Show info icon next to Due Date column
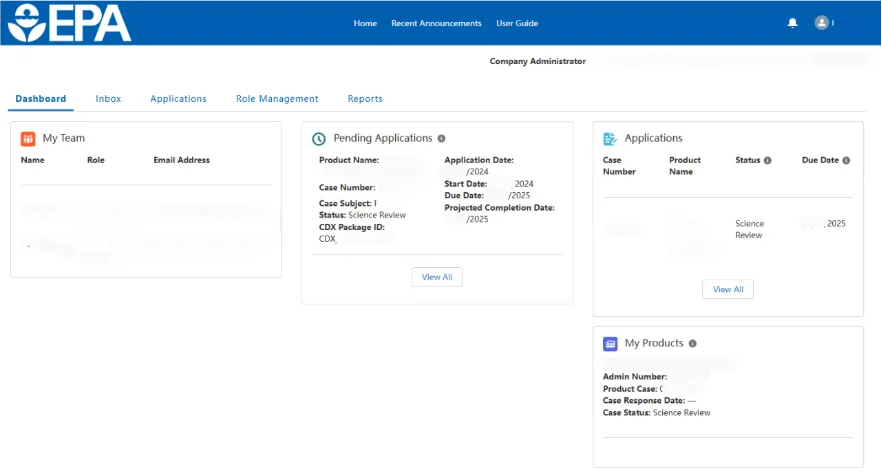This screenshot has height=471, width=882. click(x=846, y=160)
